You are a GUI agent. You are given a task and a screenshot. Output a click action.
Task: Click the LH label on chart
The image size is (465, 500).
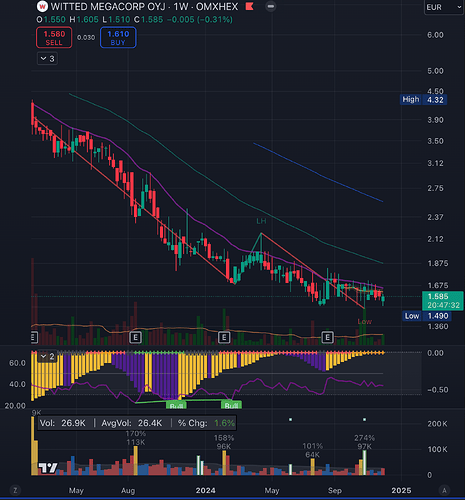pyautogui.click(x=261, y=221)
